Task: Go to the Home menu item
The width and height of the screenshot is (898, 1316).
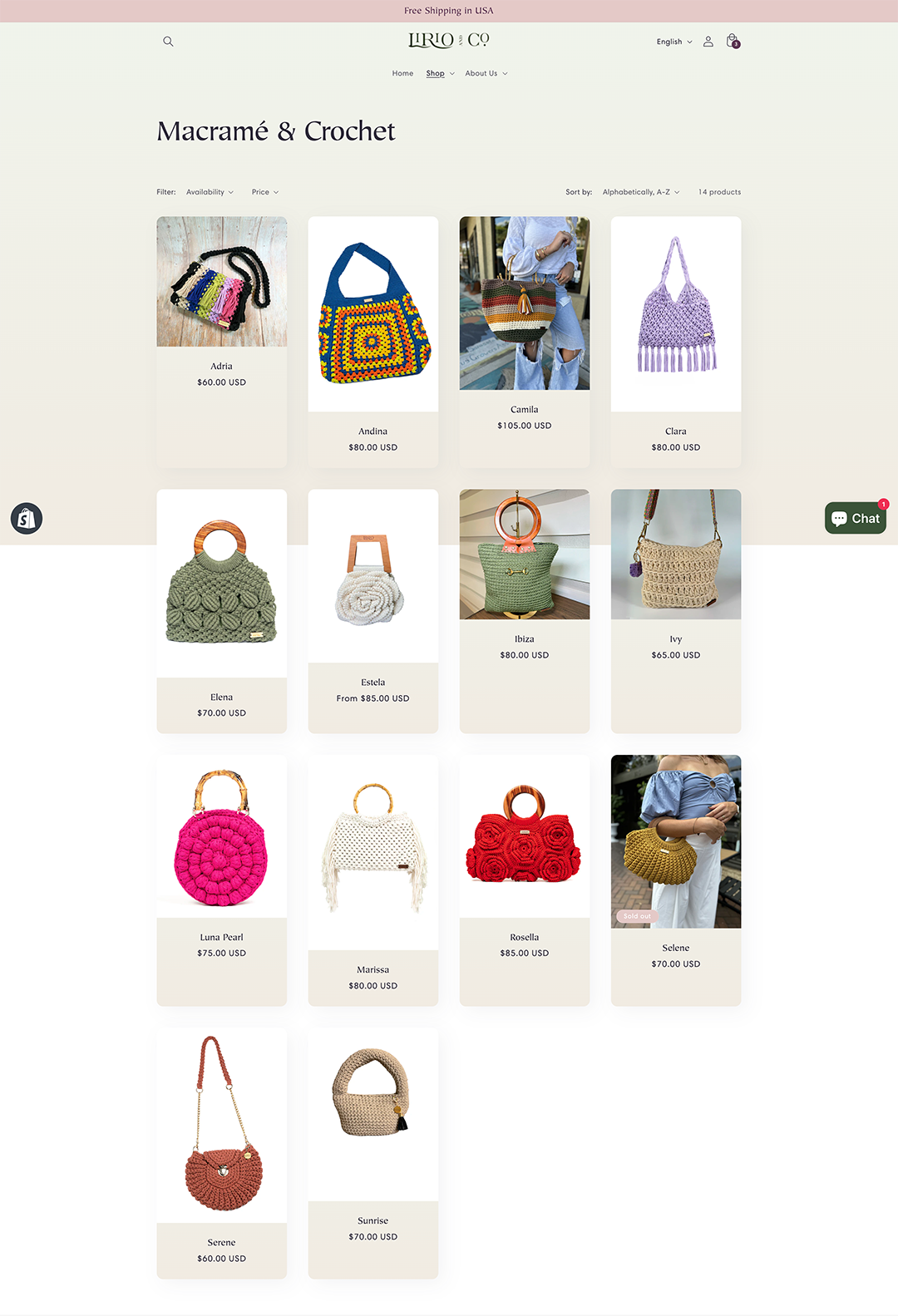Action: pyautogui.click(x=402, y=73)
